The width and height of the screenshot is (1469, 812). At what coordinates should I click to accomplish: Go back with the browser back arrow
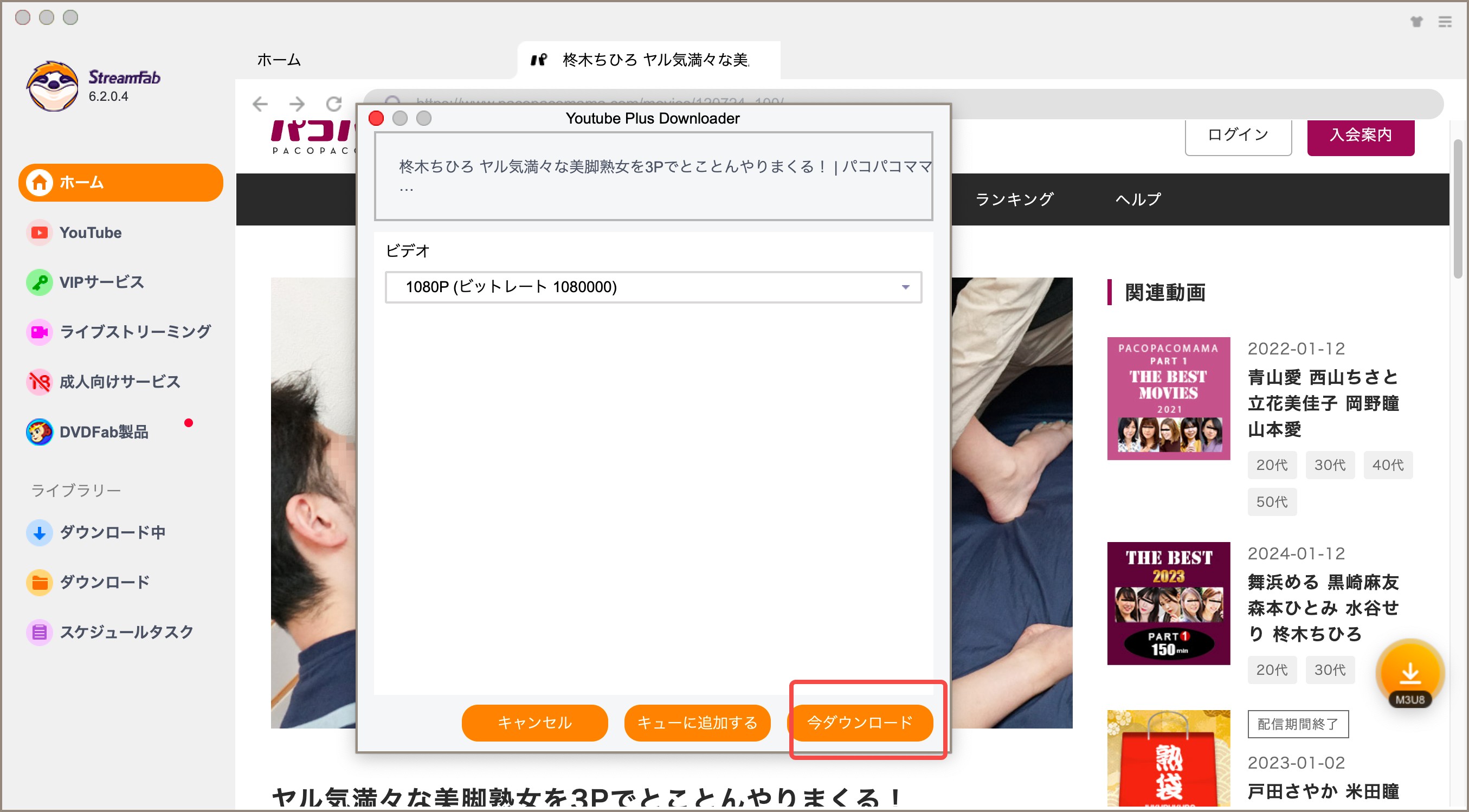[260, 104]
